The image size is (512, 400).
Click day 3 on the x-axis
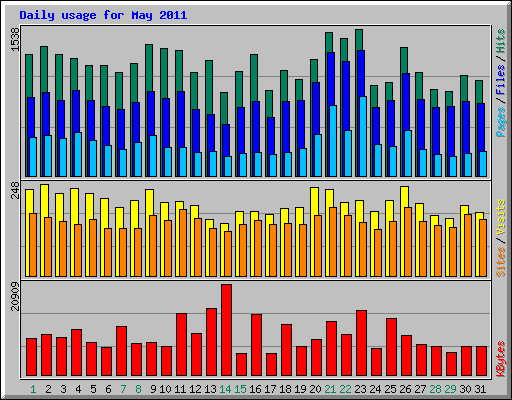[63, 389]
